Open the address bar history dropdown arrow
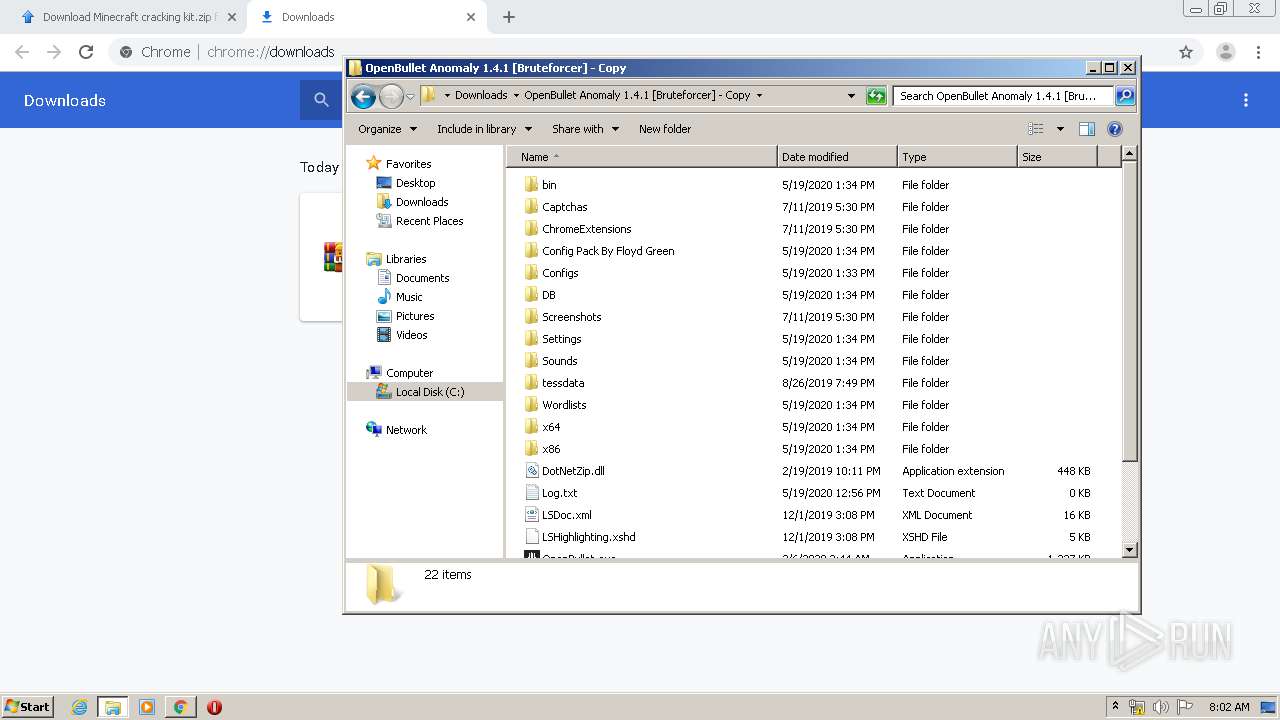The width and height of the screenshot is (1280, 720). (851, 96)
